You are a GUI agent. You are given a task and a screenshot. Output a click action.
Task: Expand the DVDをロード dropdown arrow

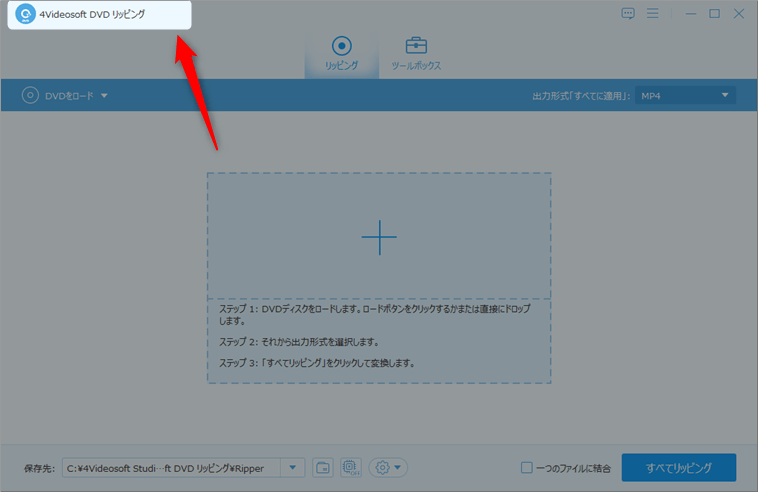104,96
